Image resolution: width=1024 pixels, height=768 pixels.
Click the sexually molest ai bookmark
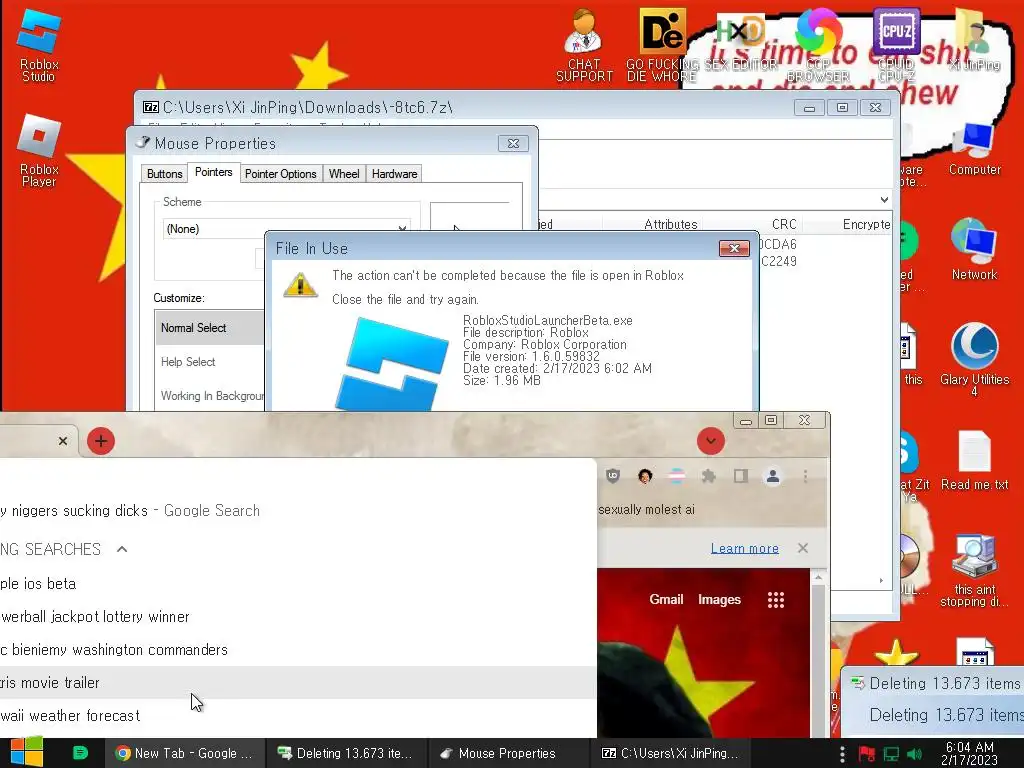(646, 509)
